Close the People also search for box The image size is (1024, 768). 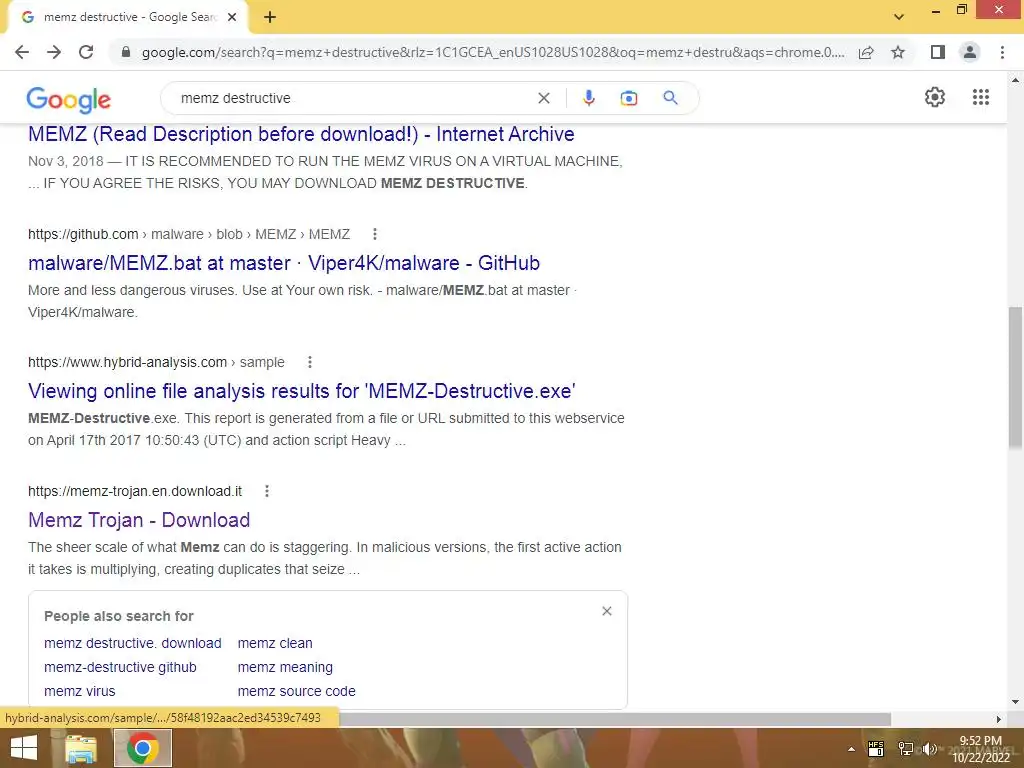(607, 611)
